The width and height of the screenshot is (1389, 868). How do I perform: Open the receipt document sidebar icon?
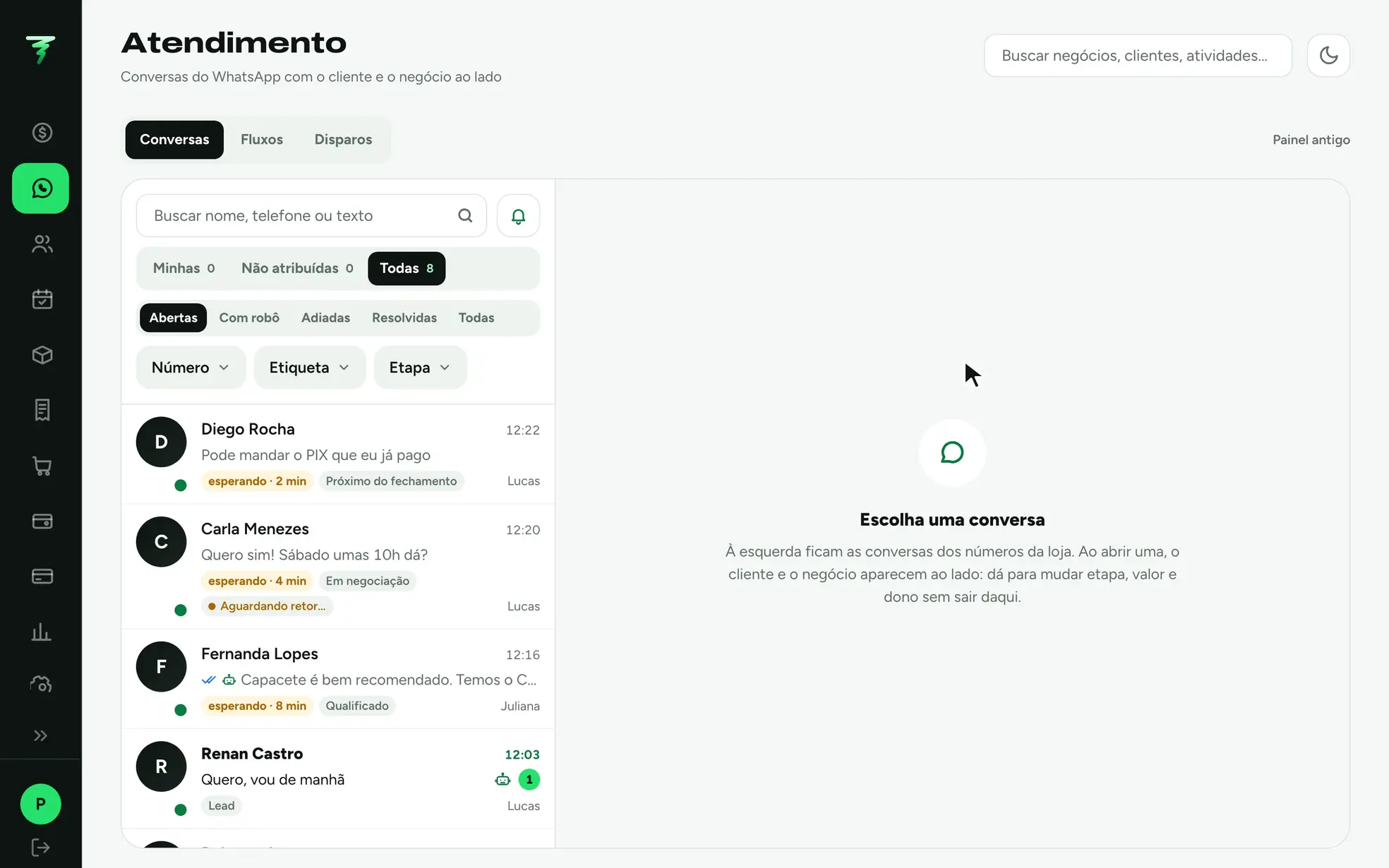[x=42, y=410]
